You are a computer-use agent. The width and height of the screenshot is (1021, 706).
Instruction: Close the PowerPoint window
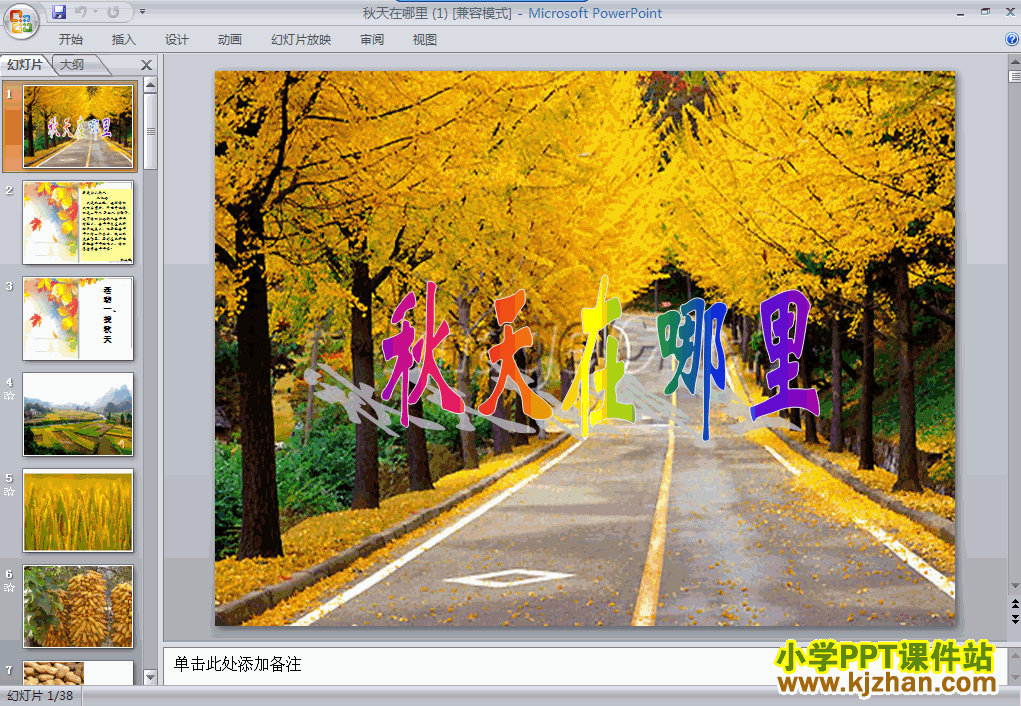pyautogui.click(x=1010, y=12)
